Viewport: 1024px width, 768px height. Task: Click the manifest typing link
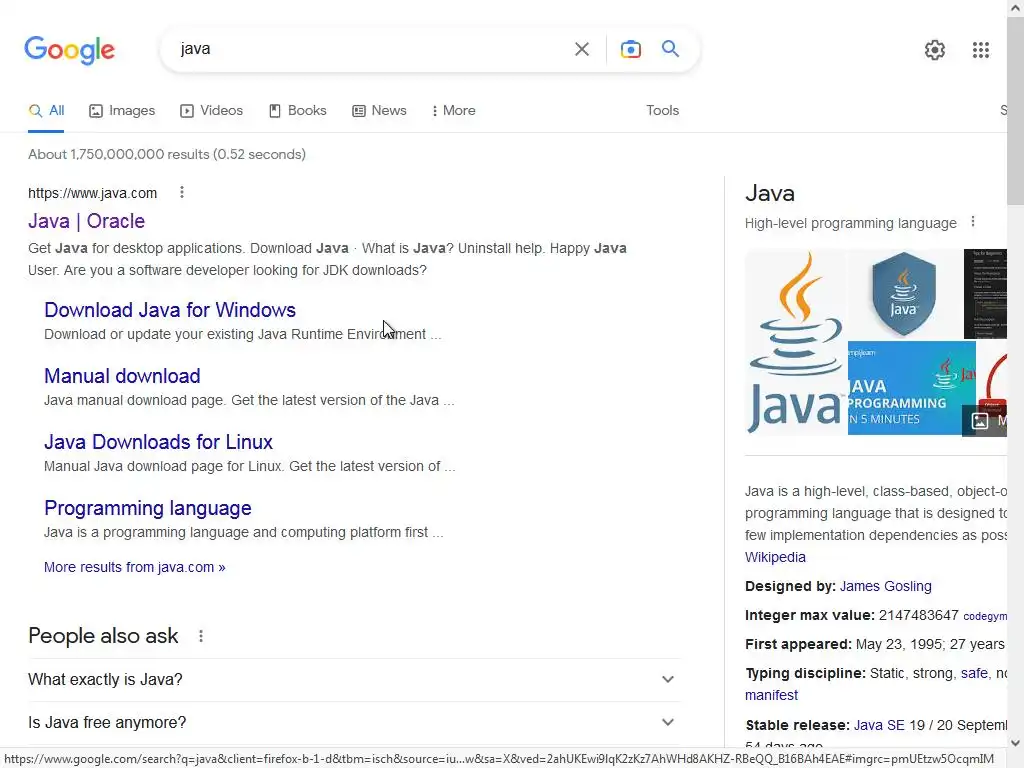[x=771, y=695]
